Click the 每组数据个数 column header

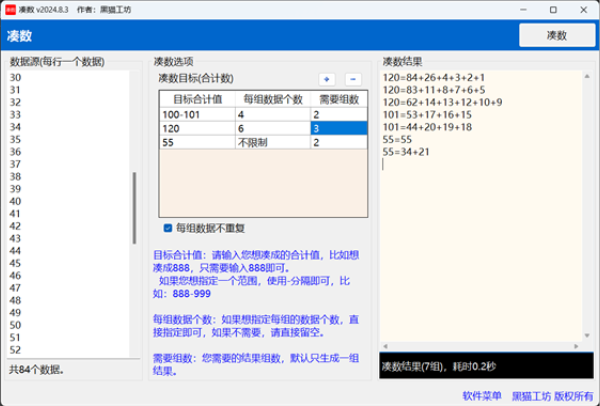point(273,99)
